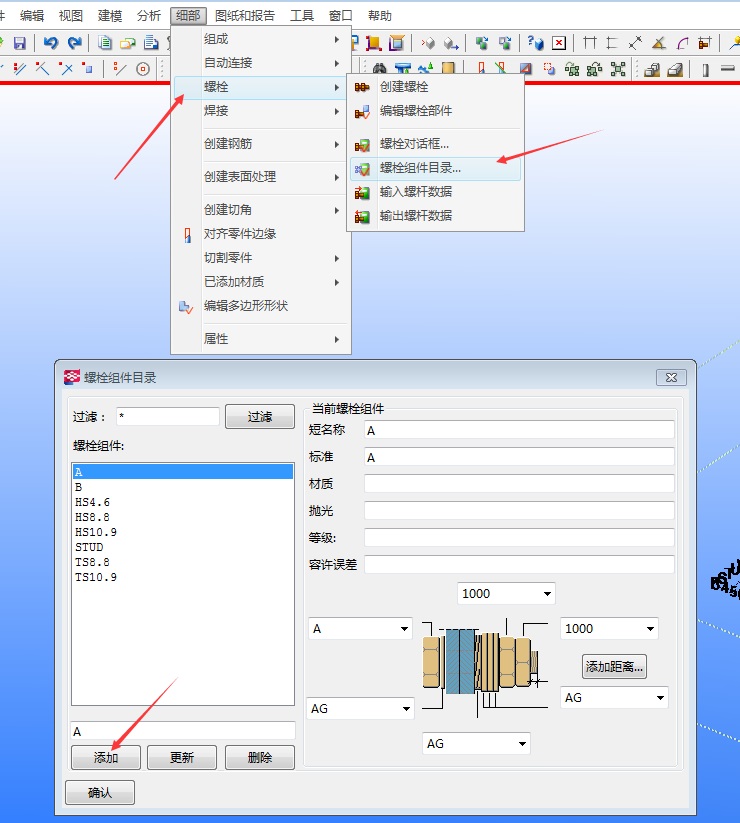Click the move object cube icon
Image resolution: width=740 pixels, height=823 pixels.
coord(505,43)
